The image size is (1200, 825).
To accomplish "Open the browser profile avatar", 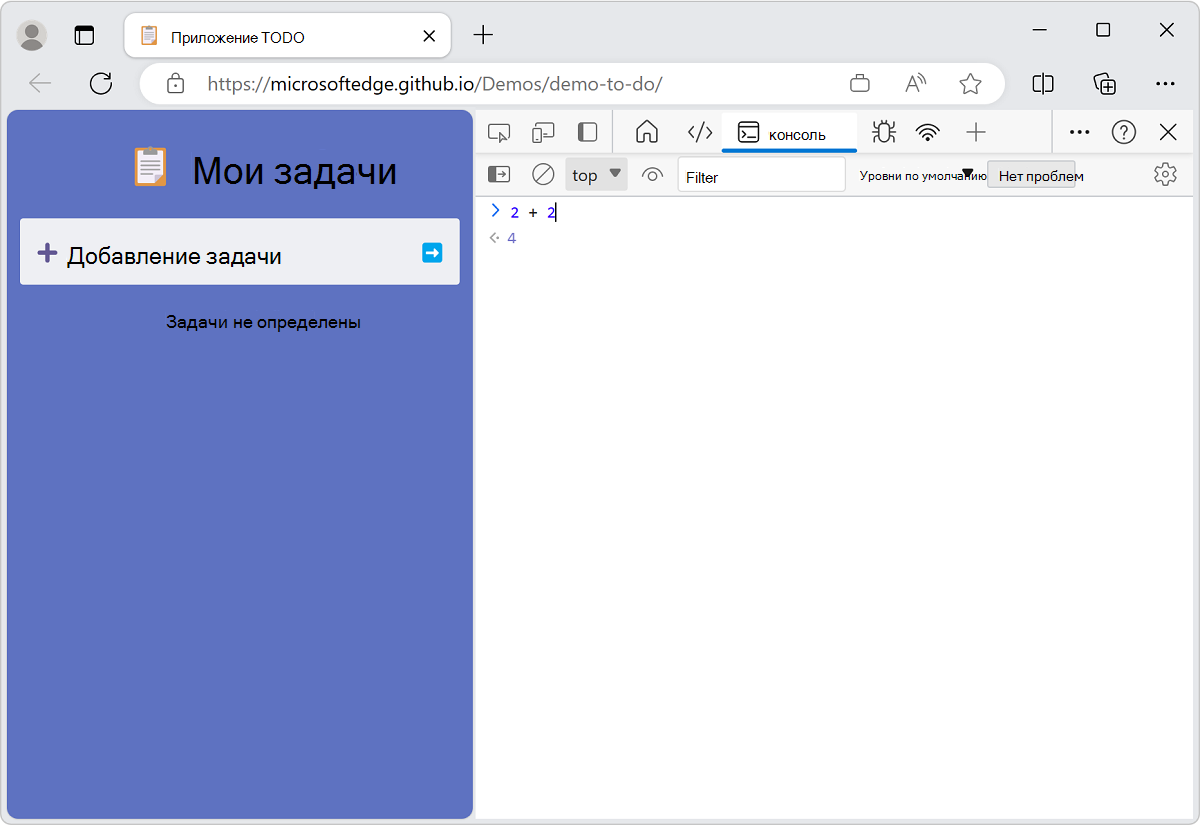I will 33,35.
